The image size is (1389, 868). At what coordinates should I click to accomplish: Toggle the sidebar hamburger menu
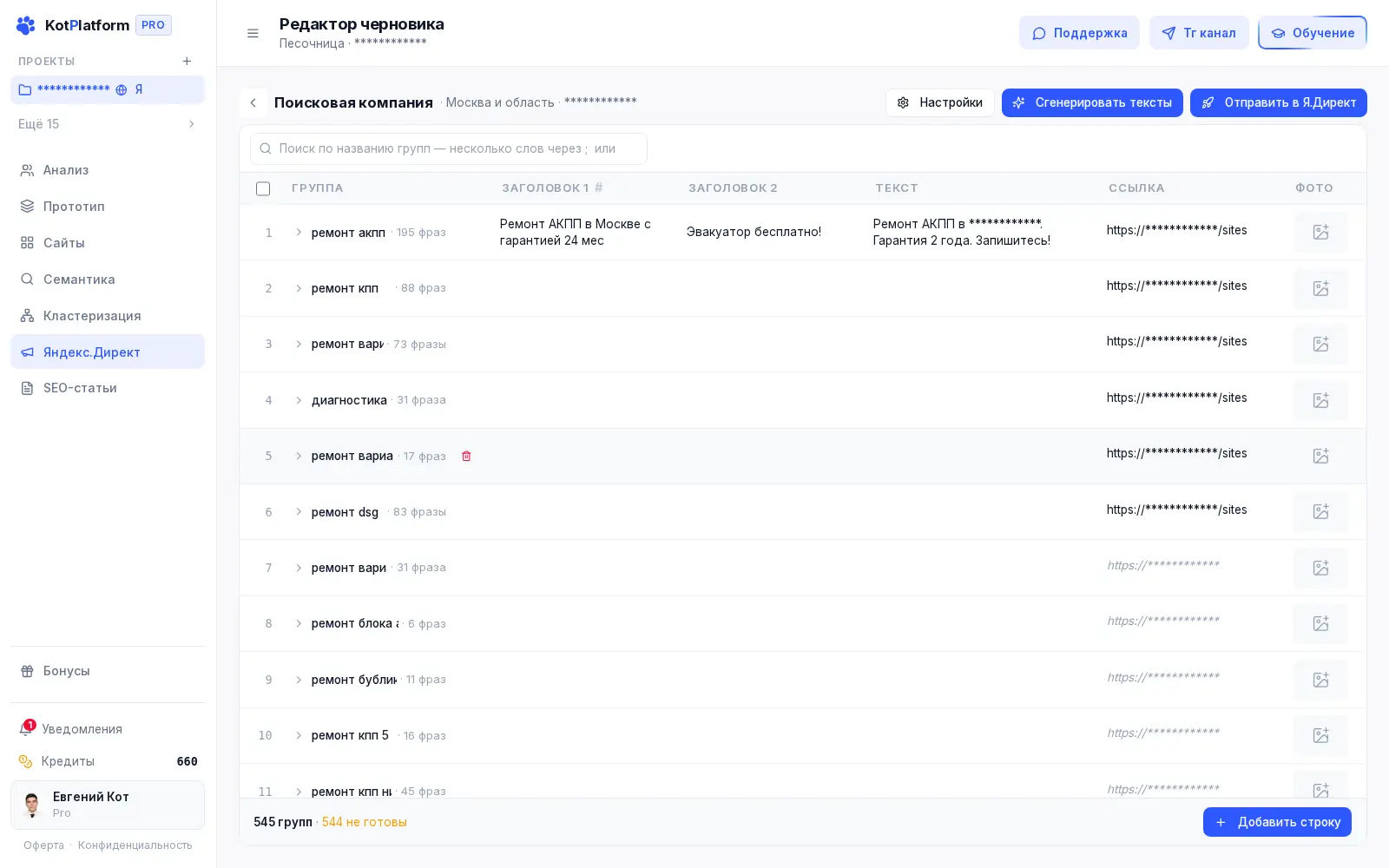tap(253, 33)
